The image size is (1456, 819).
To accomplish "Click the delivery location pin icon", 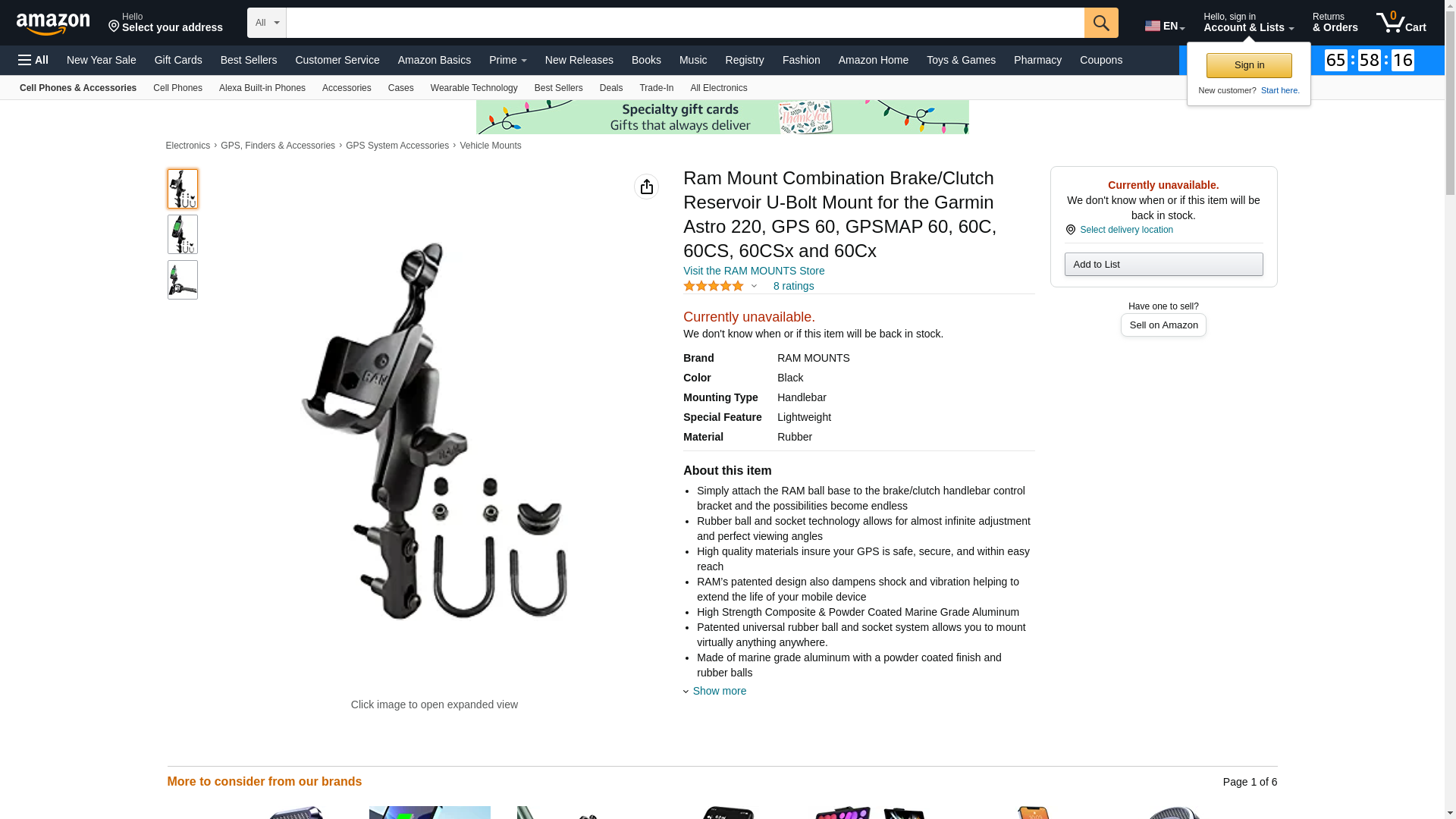I will point(1070,230).
